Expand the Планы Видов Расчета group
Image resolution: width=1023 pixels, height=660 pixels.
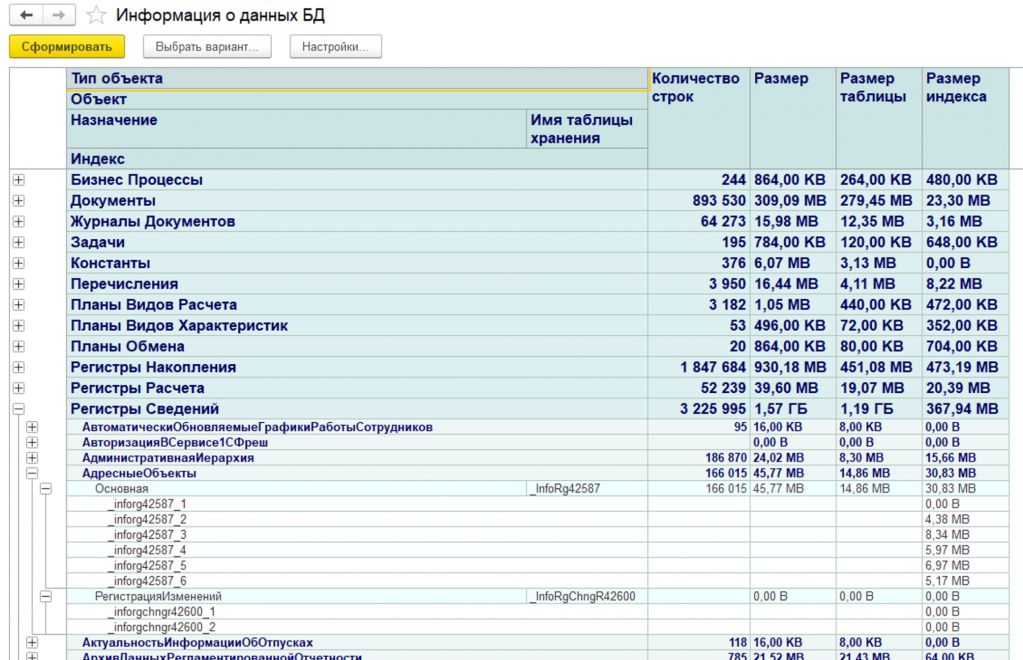coord(19,305)
